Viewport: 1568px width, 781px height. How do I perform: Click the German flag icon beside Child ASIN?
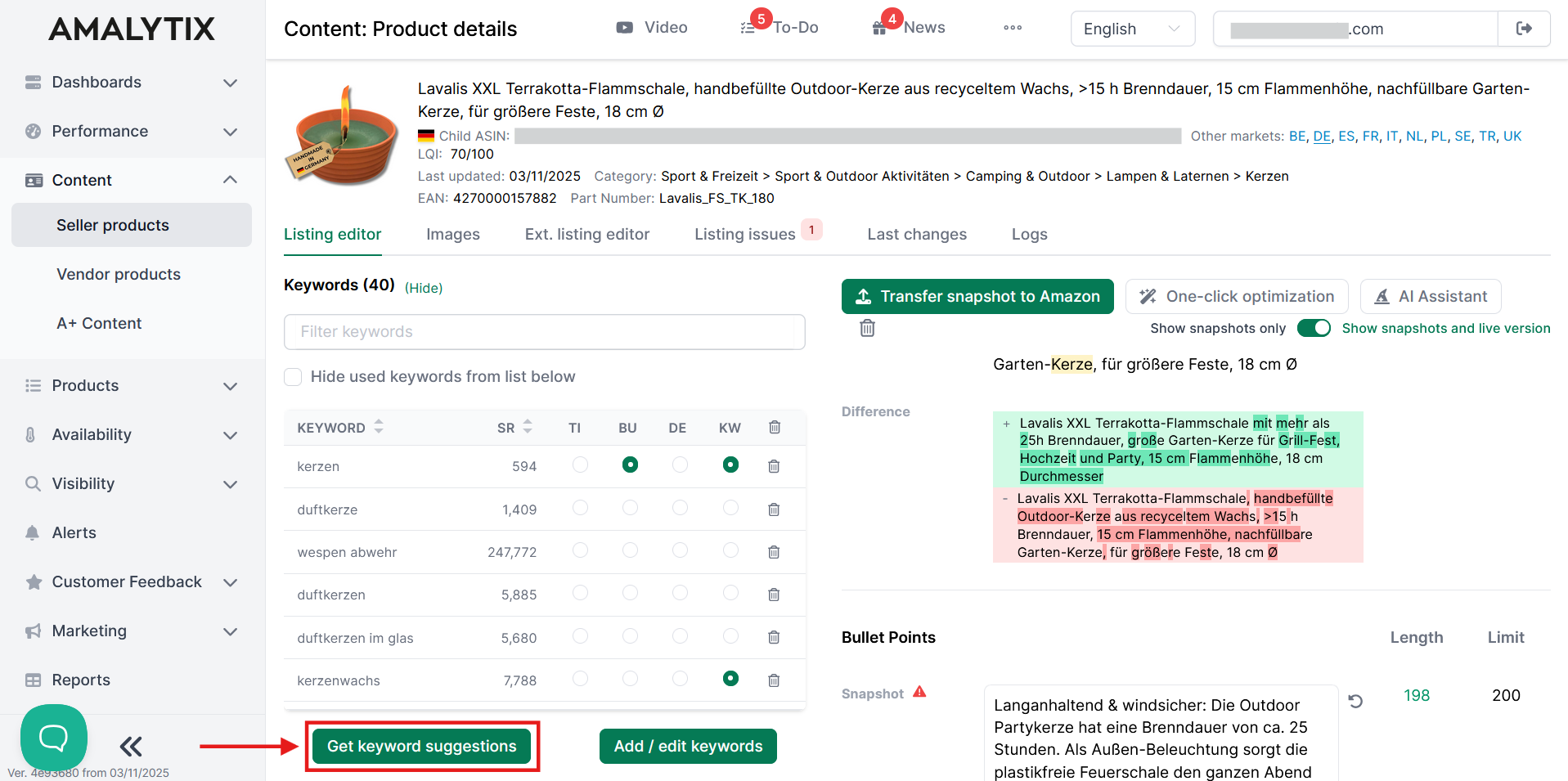click(426, 136)
